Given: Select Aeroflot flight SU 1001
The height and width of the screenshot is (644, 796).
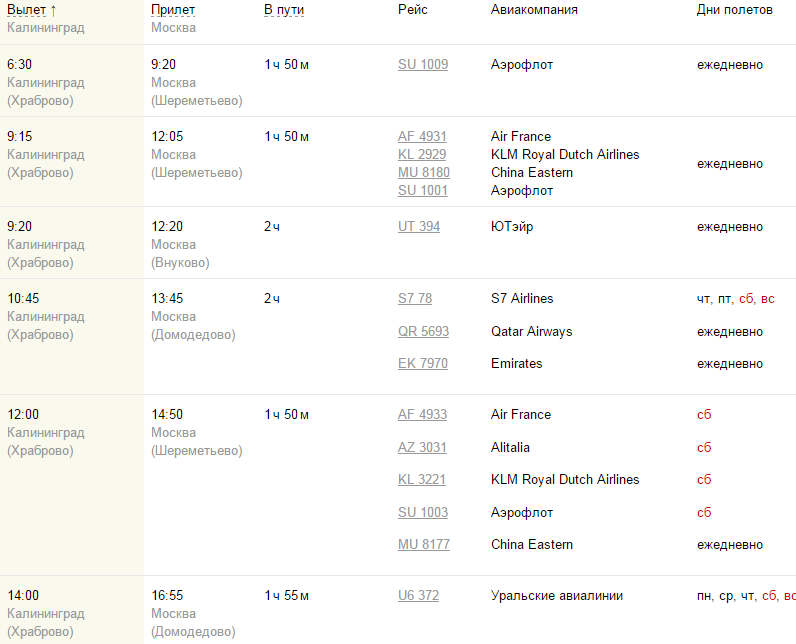Looking at the screenshot, I should (x=423, y=191).
